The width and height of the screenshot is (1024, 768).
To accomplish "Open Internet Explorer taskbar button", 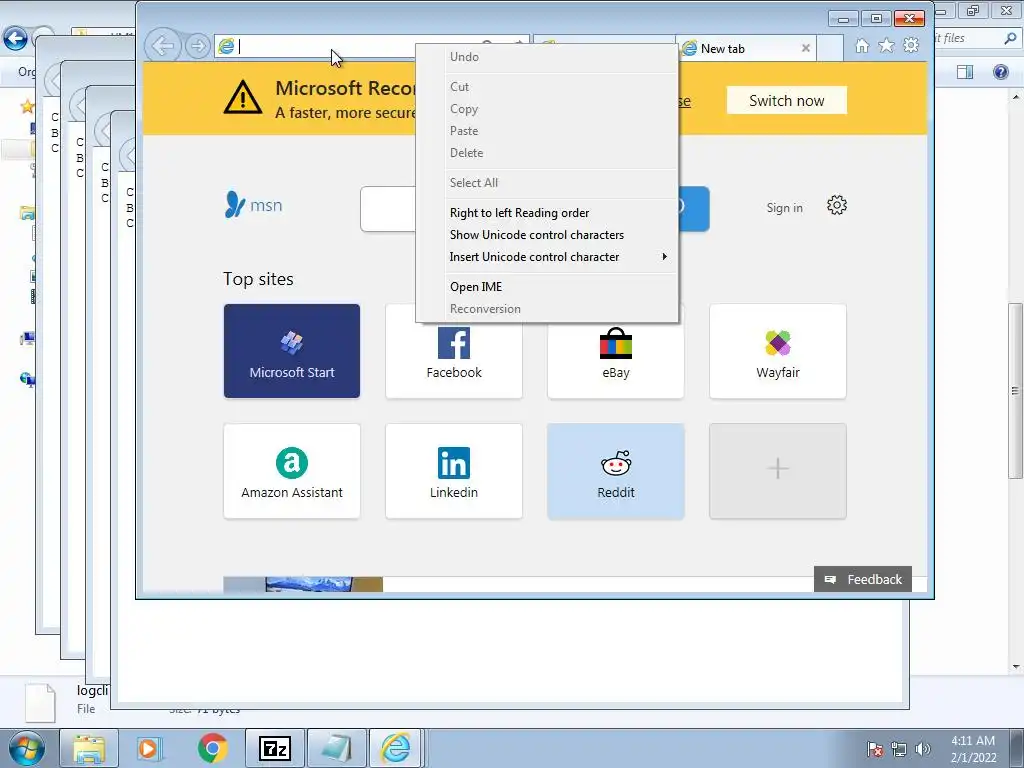I will point(396,748).
